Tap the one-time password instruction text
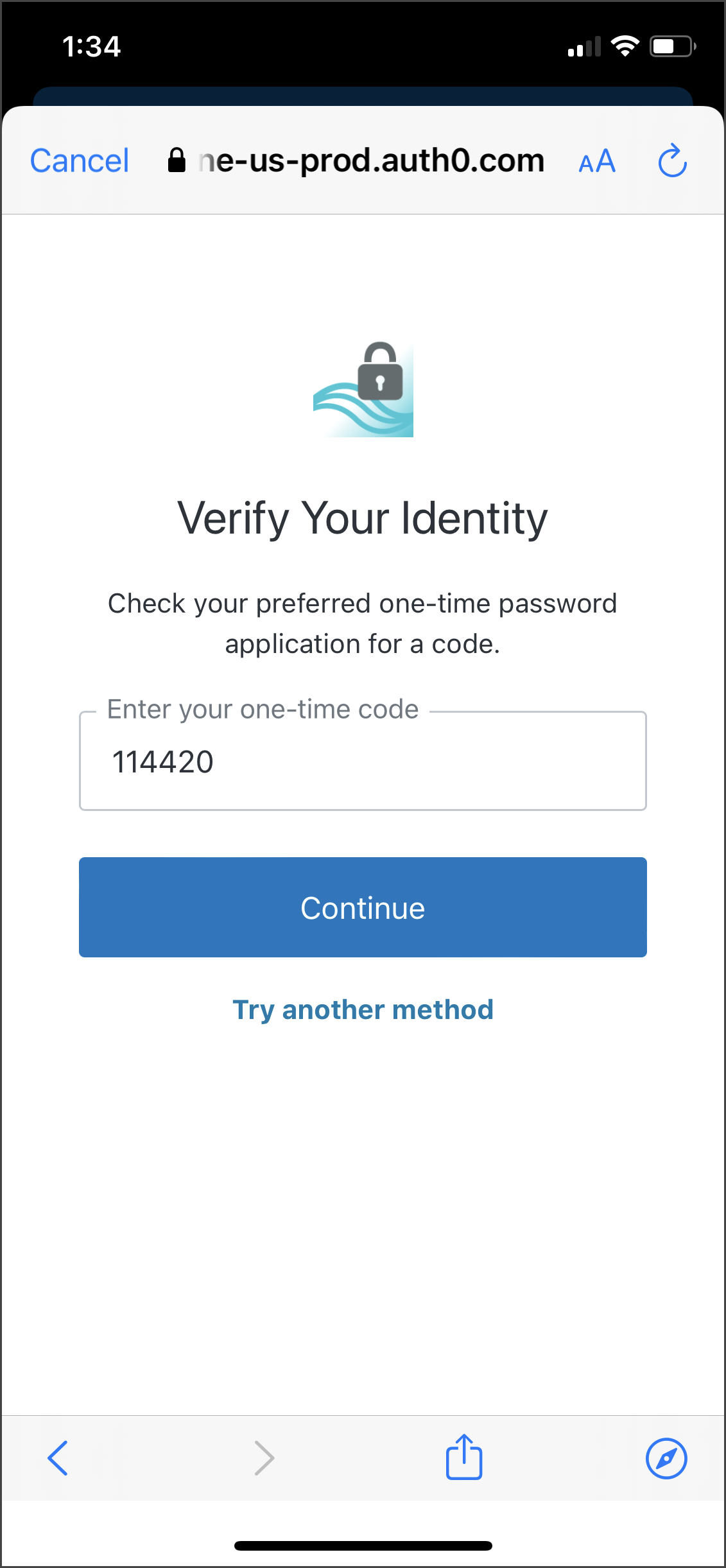 coord(363,623)
